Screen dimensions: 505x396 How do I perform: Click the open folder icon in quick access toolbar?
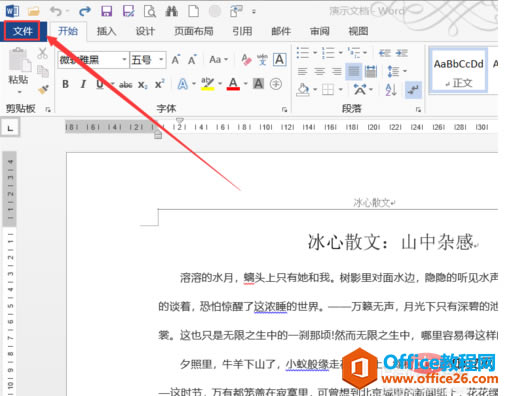[34, 12]
